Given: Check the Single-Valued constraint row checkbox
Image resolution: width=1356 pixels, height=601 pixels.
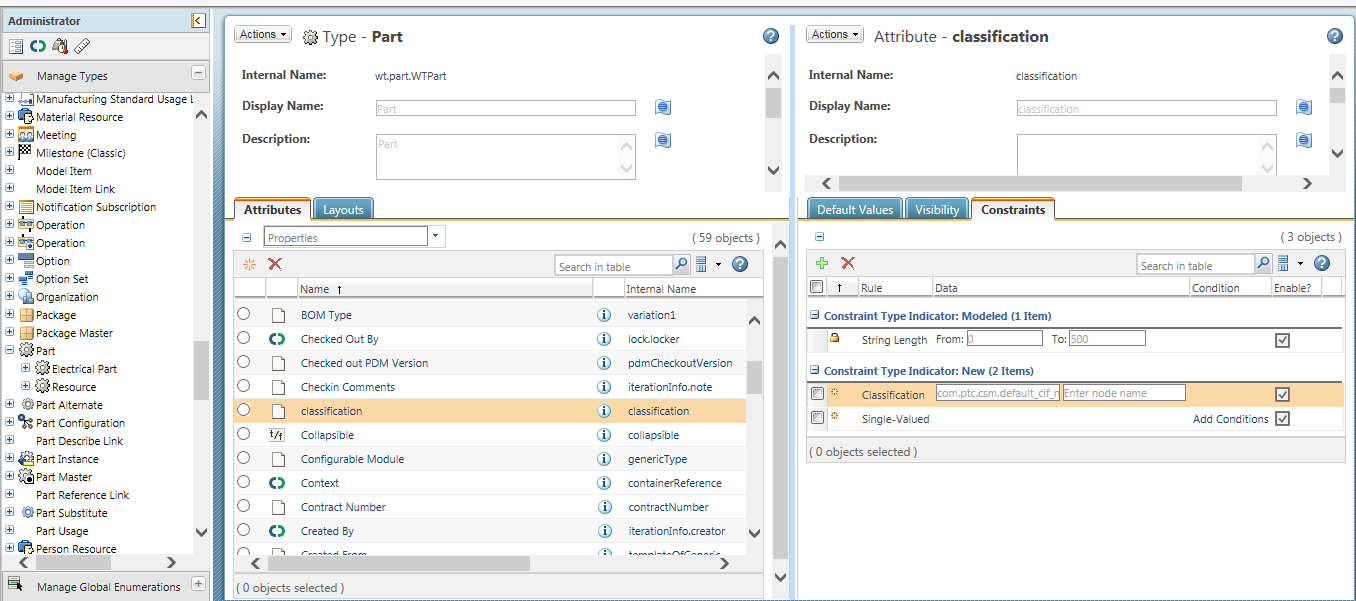Looking at the screenshot, I should 817,418.
